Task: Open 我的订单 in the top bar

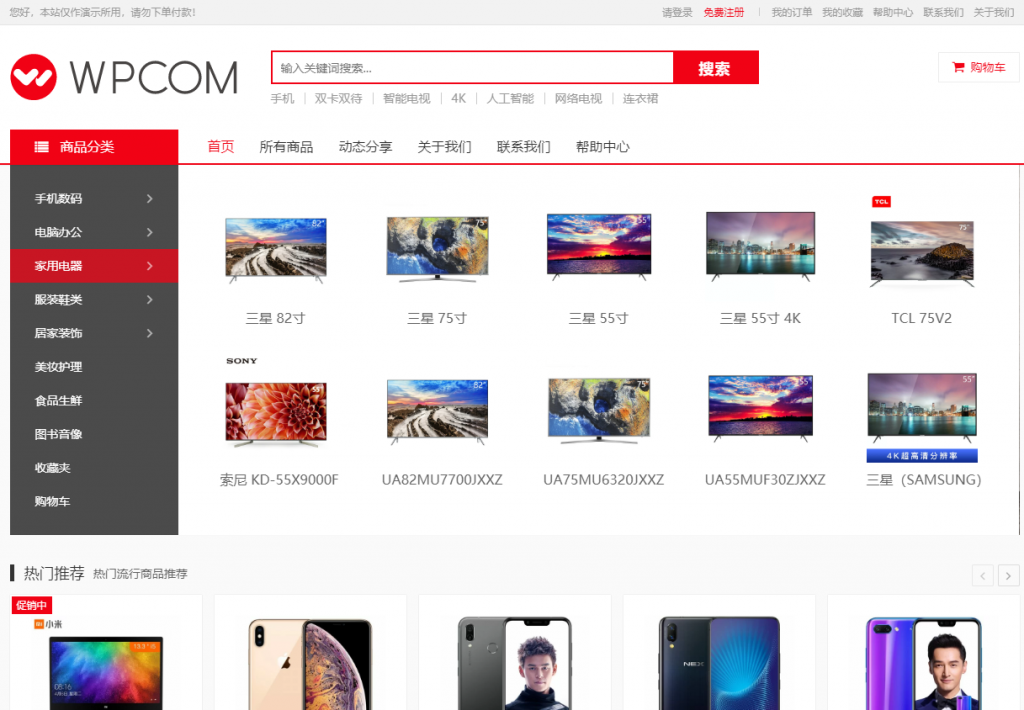Action: click(x=792, y=12)
